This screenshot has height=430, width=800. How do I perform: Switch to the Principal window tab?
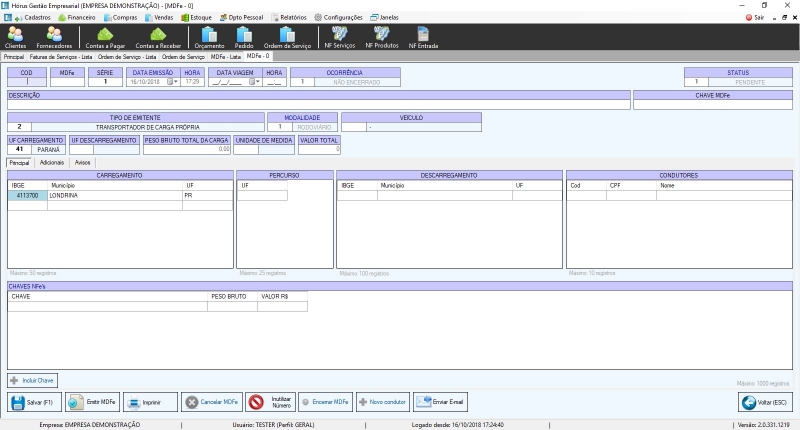coord(14,57)
